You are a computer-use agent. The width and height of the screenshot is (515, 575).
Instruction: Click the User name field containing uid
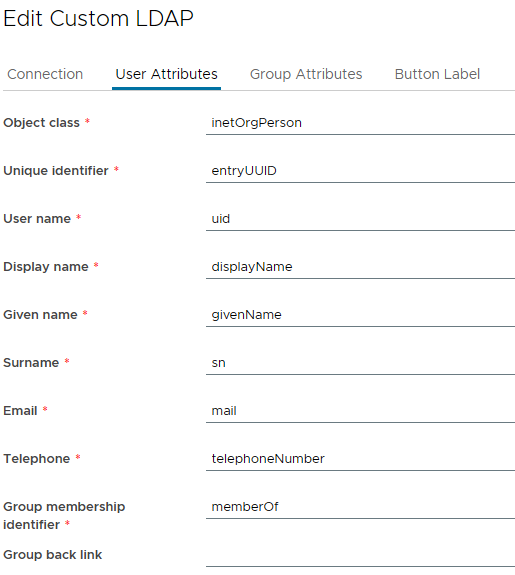[360, 219]
